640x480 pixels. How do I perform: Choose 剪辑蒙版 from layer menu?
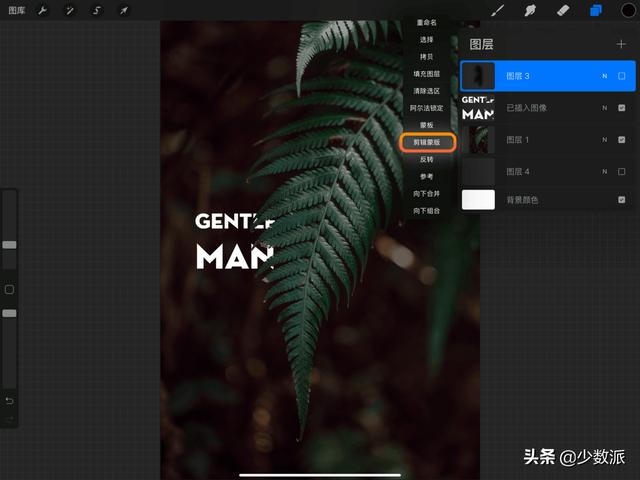pos(427,143)
